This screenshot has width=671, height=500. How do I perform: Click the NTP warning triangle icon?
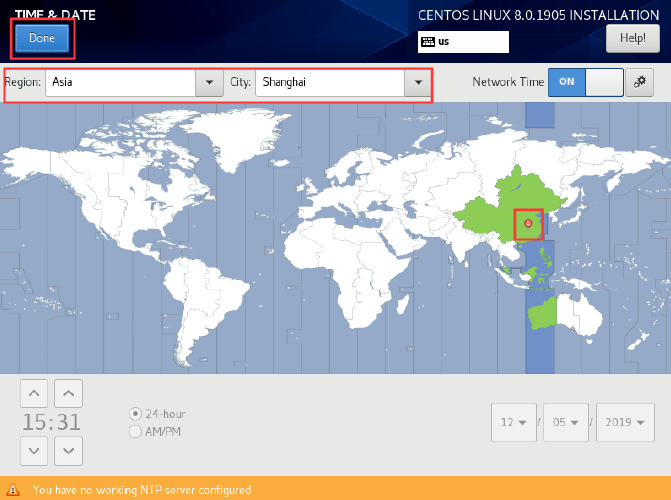pos(13,489)
